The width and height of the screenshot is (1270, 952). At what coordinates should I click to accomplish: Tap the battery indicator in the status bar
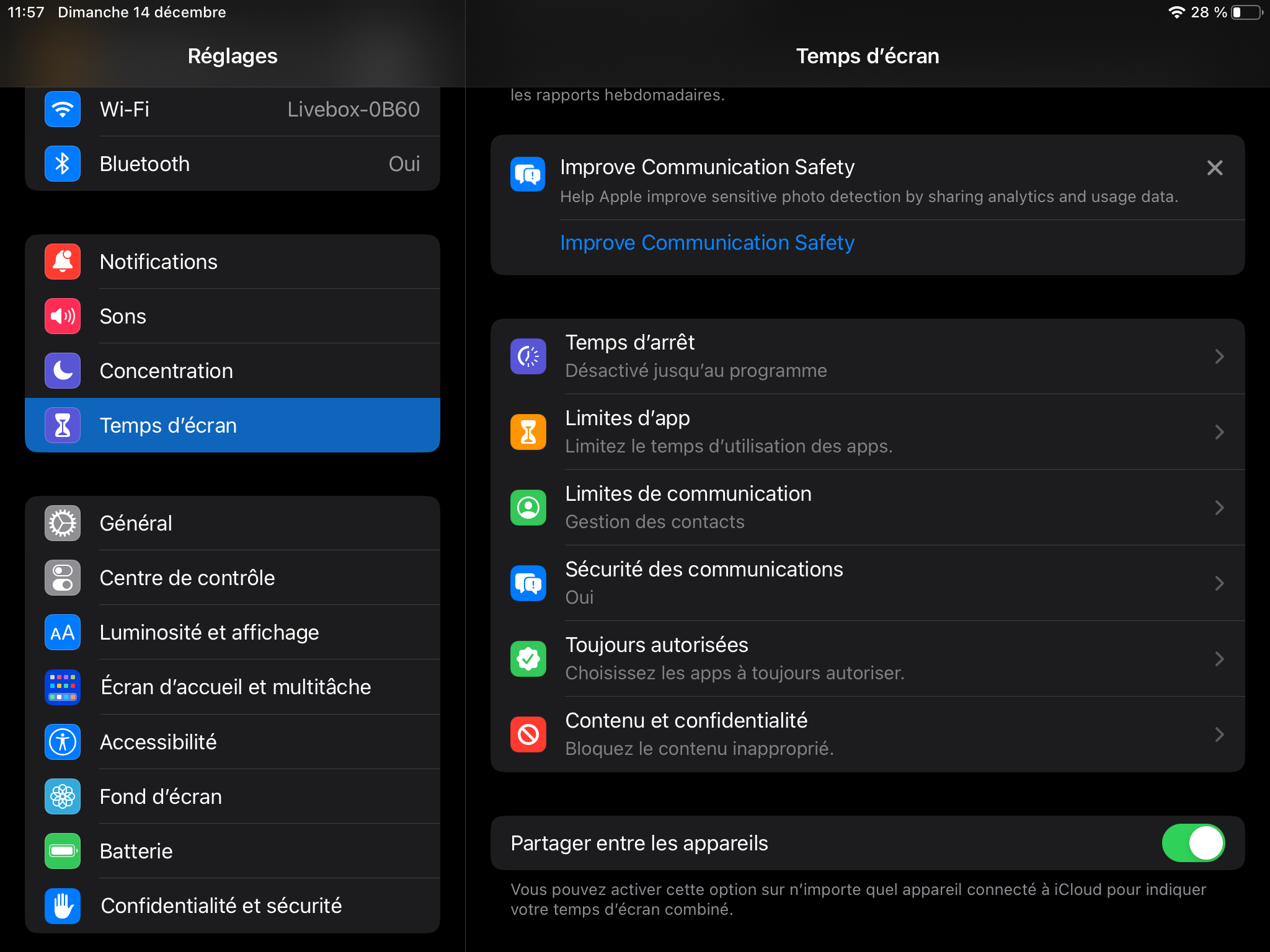(x=1246, y=12)
